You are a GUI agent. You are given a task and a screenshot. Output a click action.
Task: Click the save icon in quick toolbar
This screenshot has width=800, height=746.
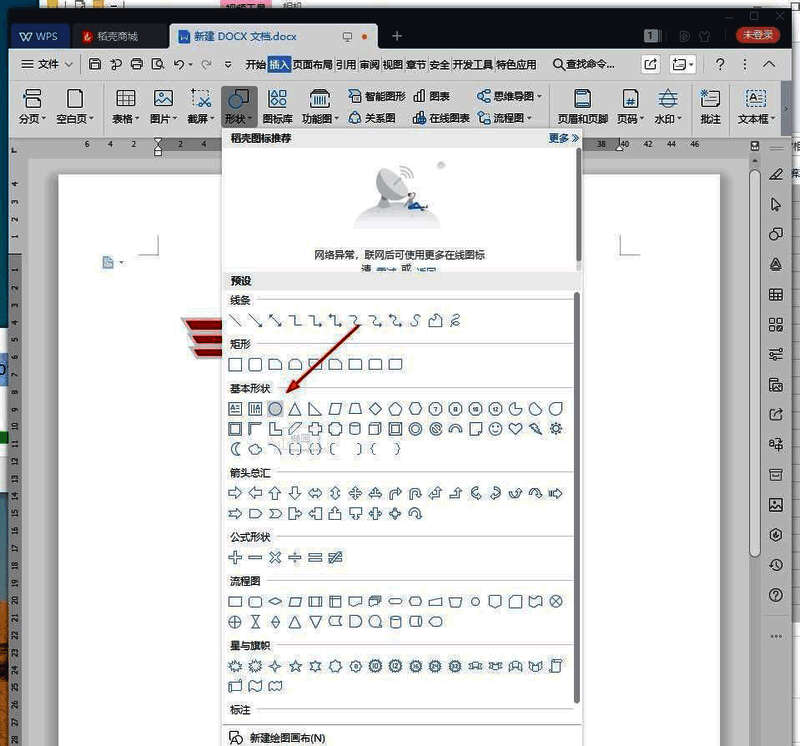(x=95, y=64)
